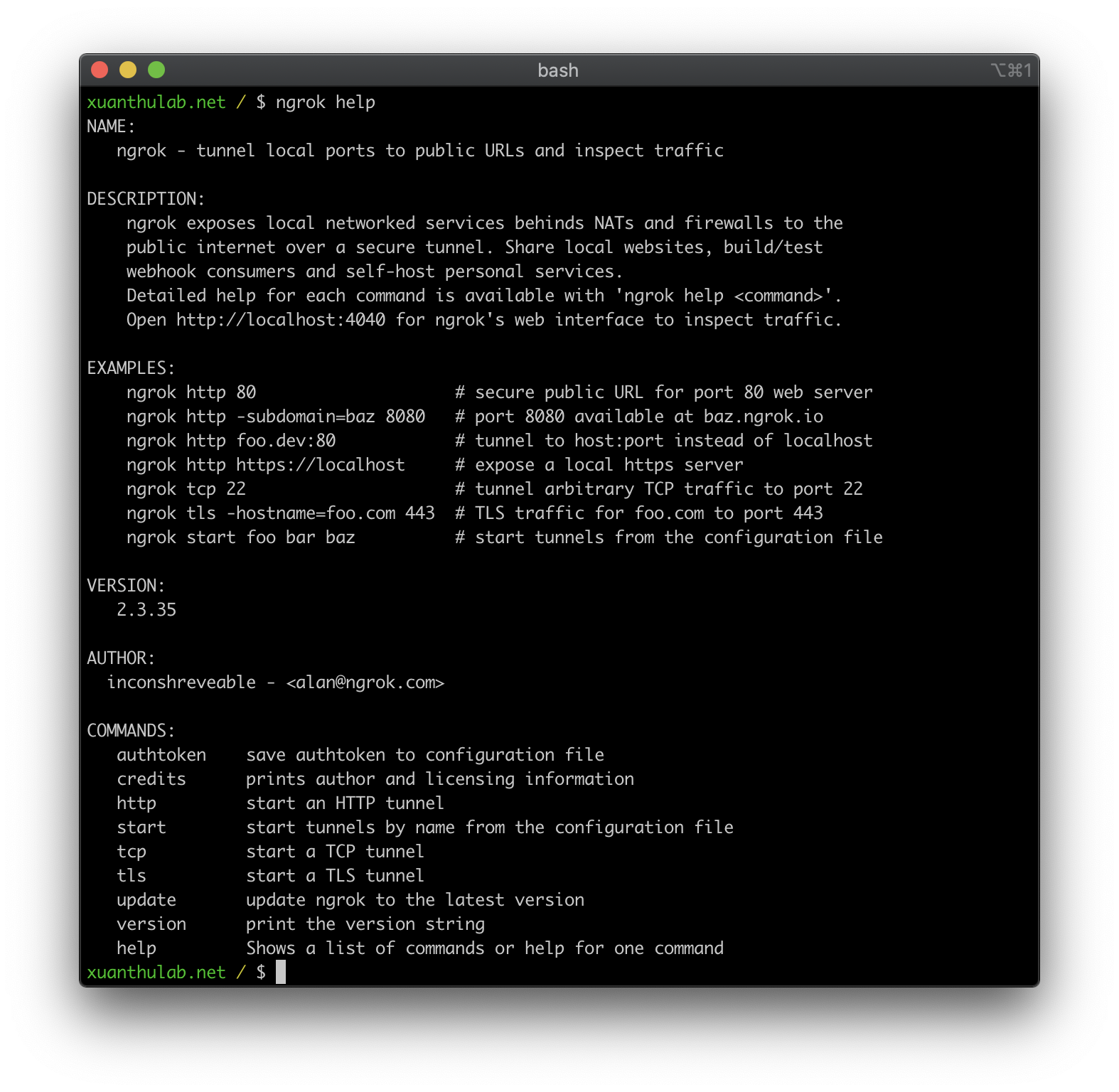The image size is (1119, 1092).
Task: Click the 'COMMANDS:' heading
Action: (131, 731)
